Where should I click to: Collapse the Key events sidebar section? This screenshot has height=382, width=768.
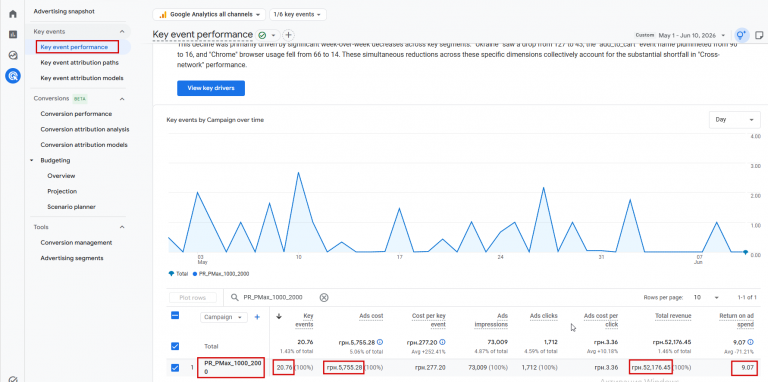click(122, 31)
